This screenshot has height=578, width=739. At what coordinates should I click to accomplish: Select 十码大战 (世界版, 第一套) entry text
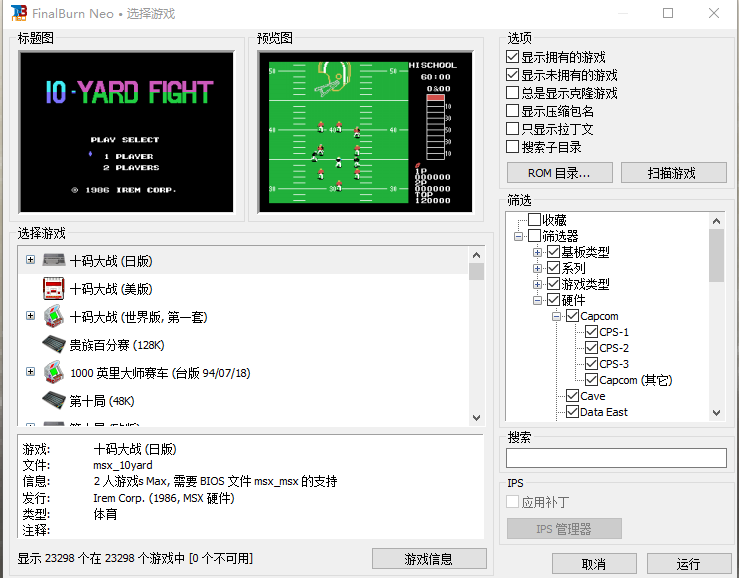(x=139, y=317)
